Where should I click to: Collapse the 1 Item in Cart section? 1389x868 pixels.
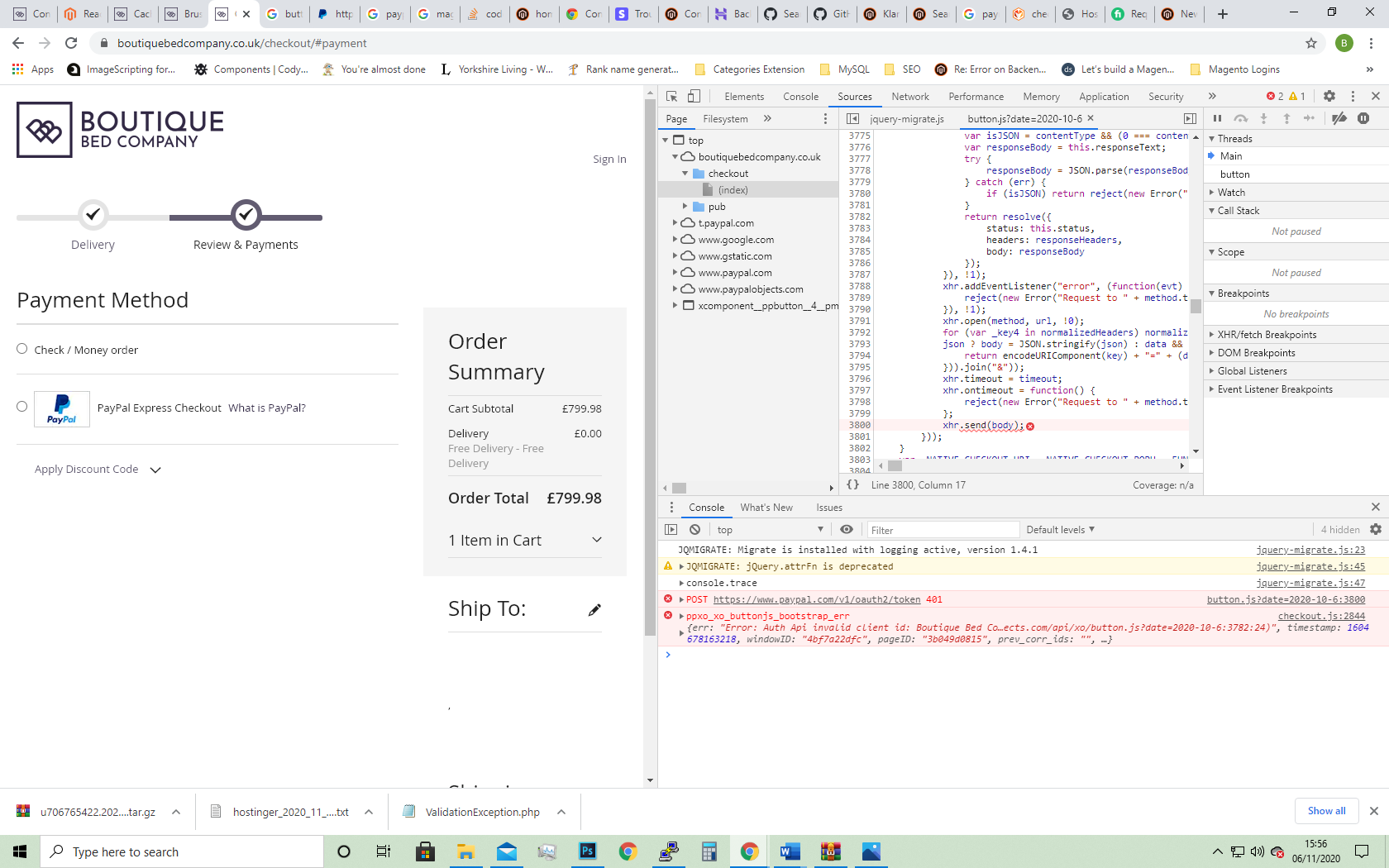pyautogui.click(x=596, y=539)
